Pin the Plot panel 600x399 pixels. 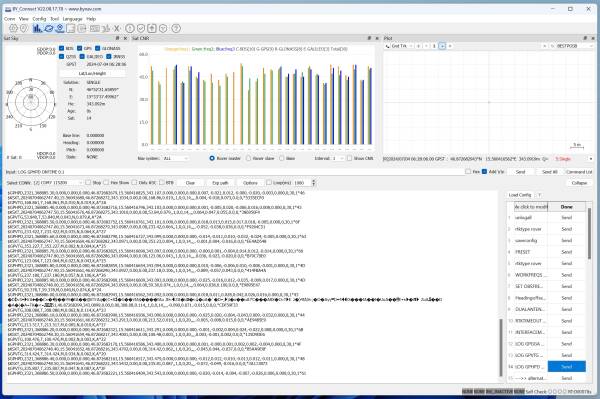[x=585, y=38]
